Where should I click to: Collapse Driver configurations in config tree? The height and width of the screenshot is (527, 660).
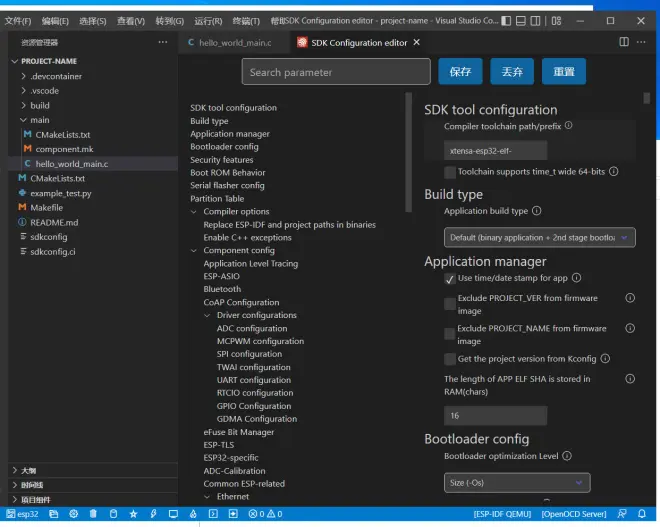click(x=207, y=315)
